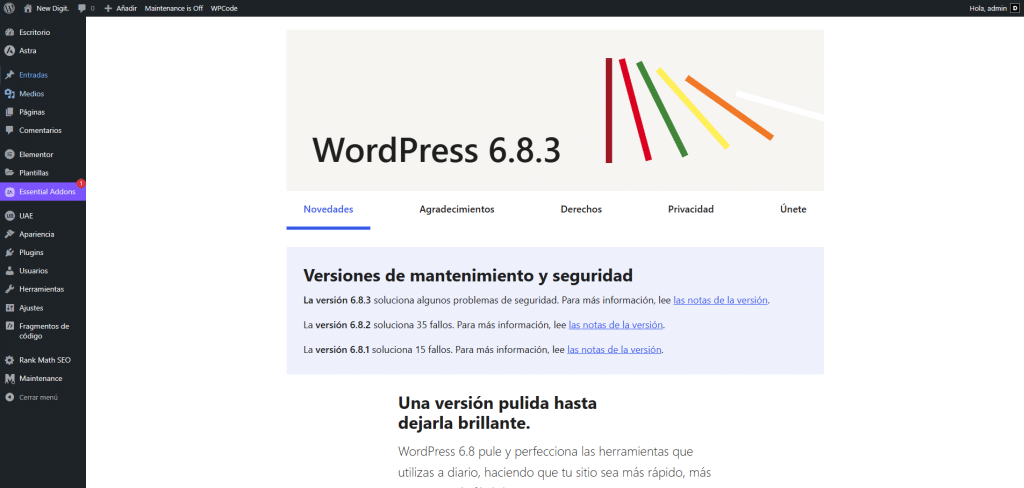The width and height of the screenshot is (1024, 488).
Task: Open the Hola, admin user menu
Action: click(x=991, y=8)
